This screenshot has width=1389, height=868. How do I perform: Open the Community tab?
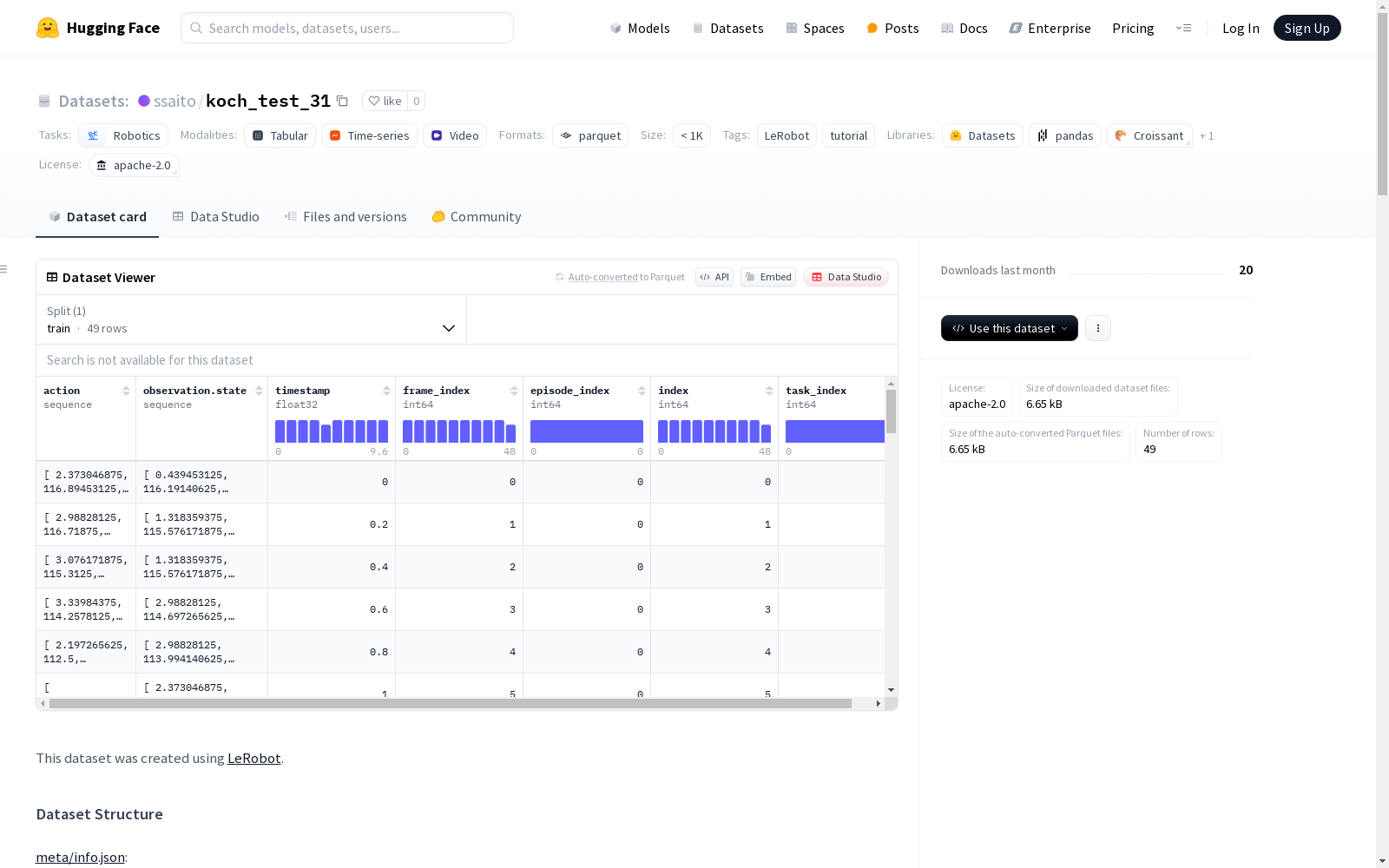point(477,217)
